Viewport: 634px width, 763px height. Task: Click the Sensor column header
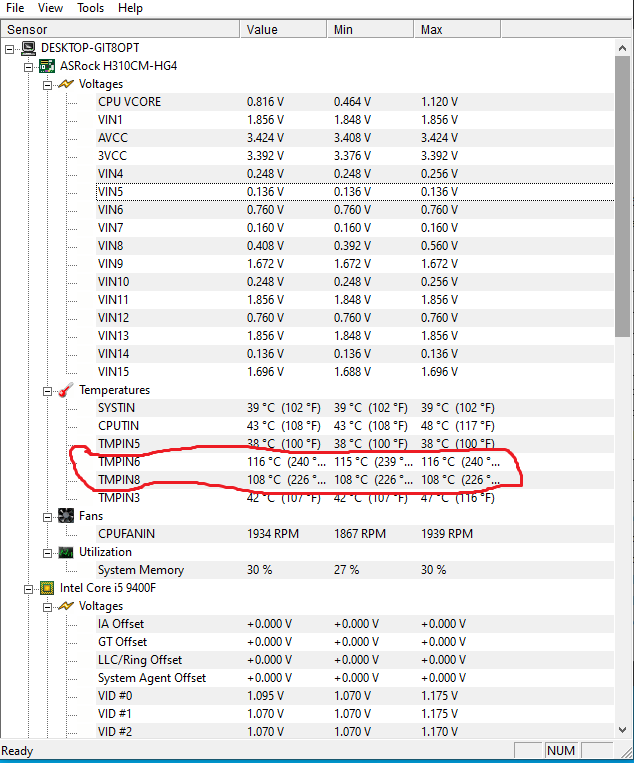pyautogui.click(x=120, y=30)
